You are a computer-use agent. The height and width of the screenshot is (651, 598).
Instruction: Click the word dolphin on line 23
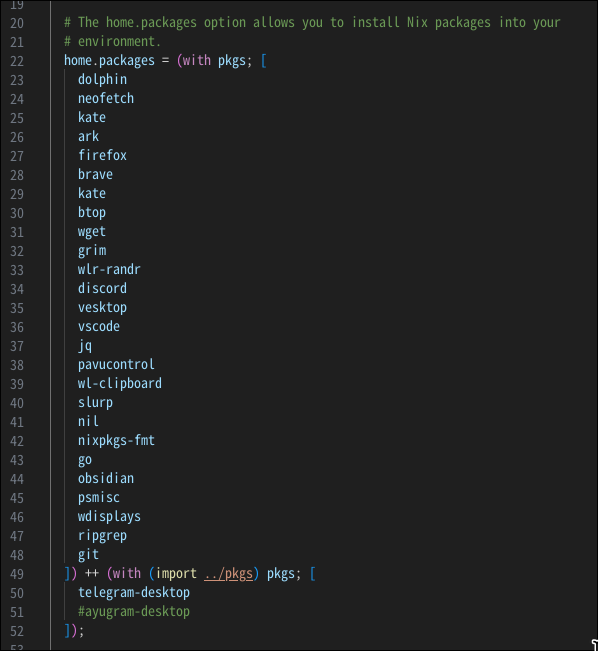(x=102, y=79)
